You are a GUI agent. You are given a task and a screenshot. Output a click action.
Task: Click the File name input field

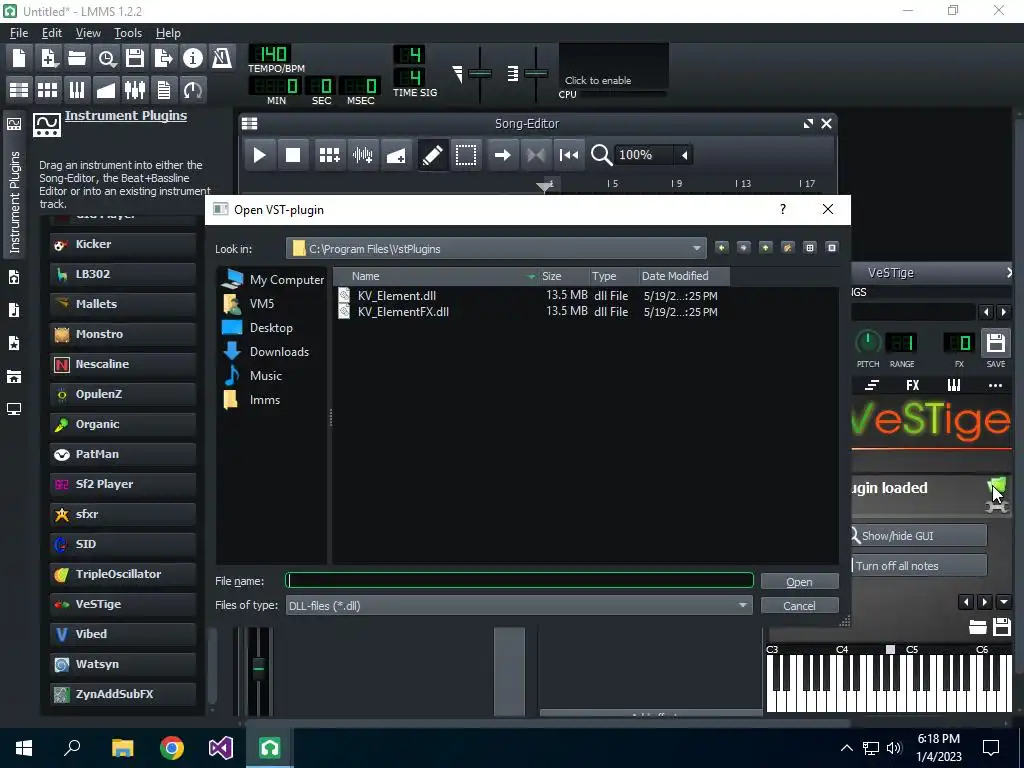(520, 581)
